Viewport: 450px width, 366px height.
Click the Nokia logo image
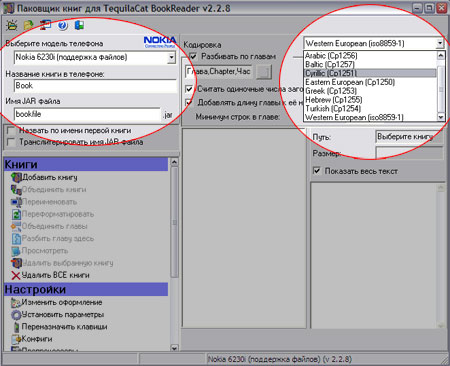160,42
